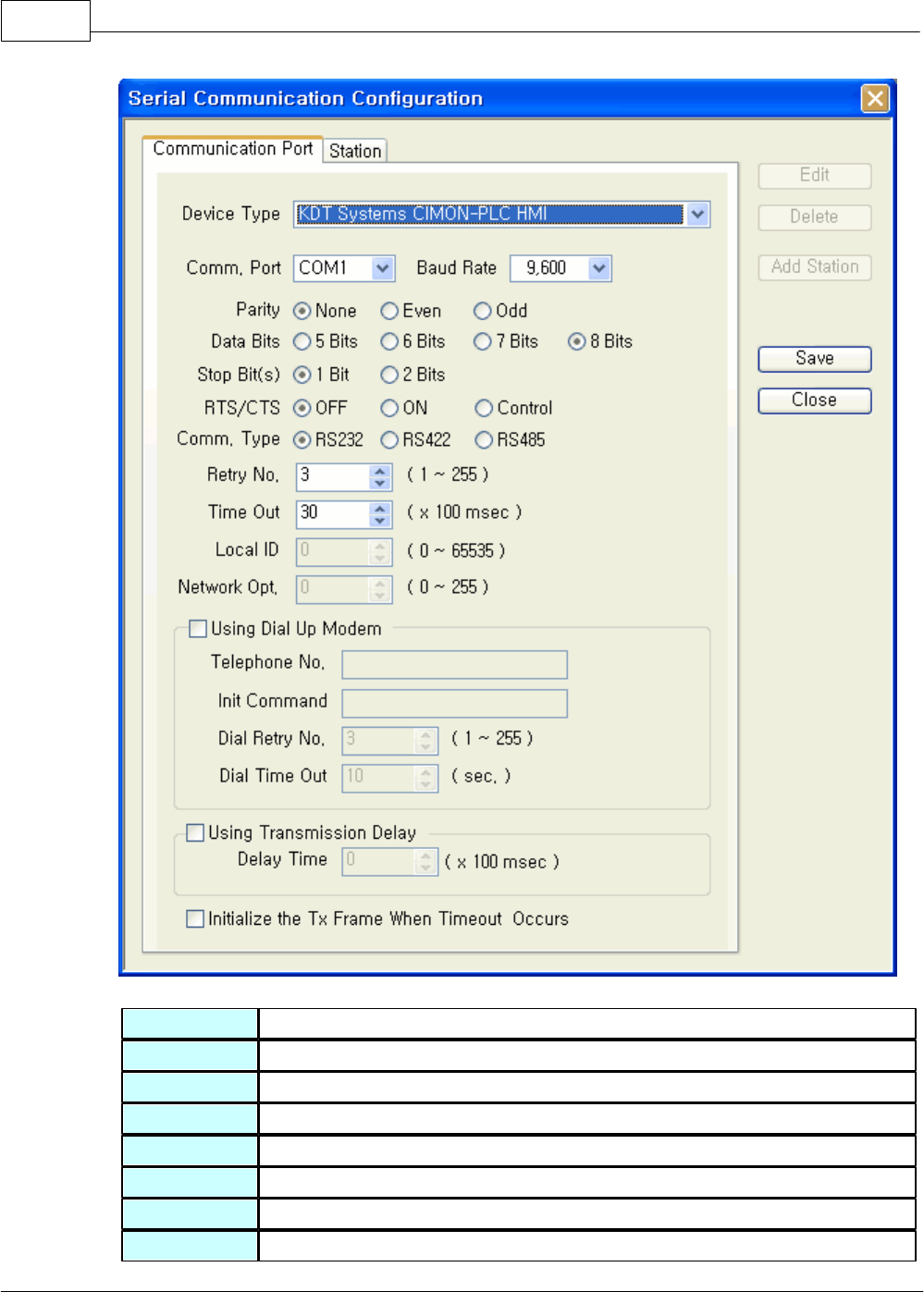This screenshot has width=924, height=1292.
Task: Choose 5 Bits data bits
Action: [x=302, y=341]
